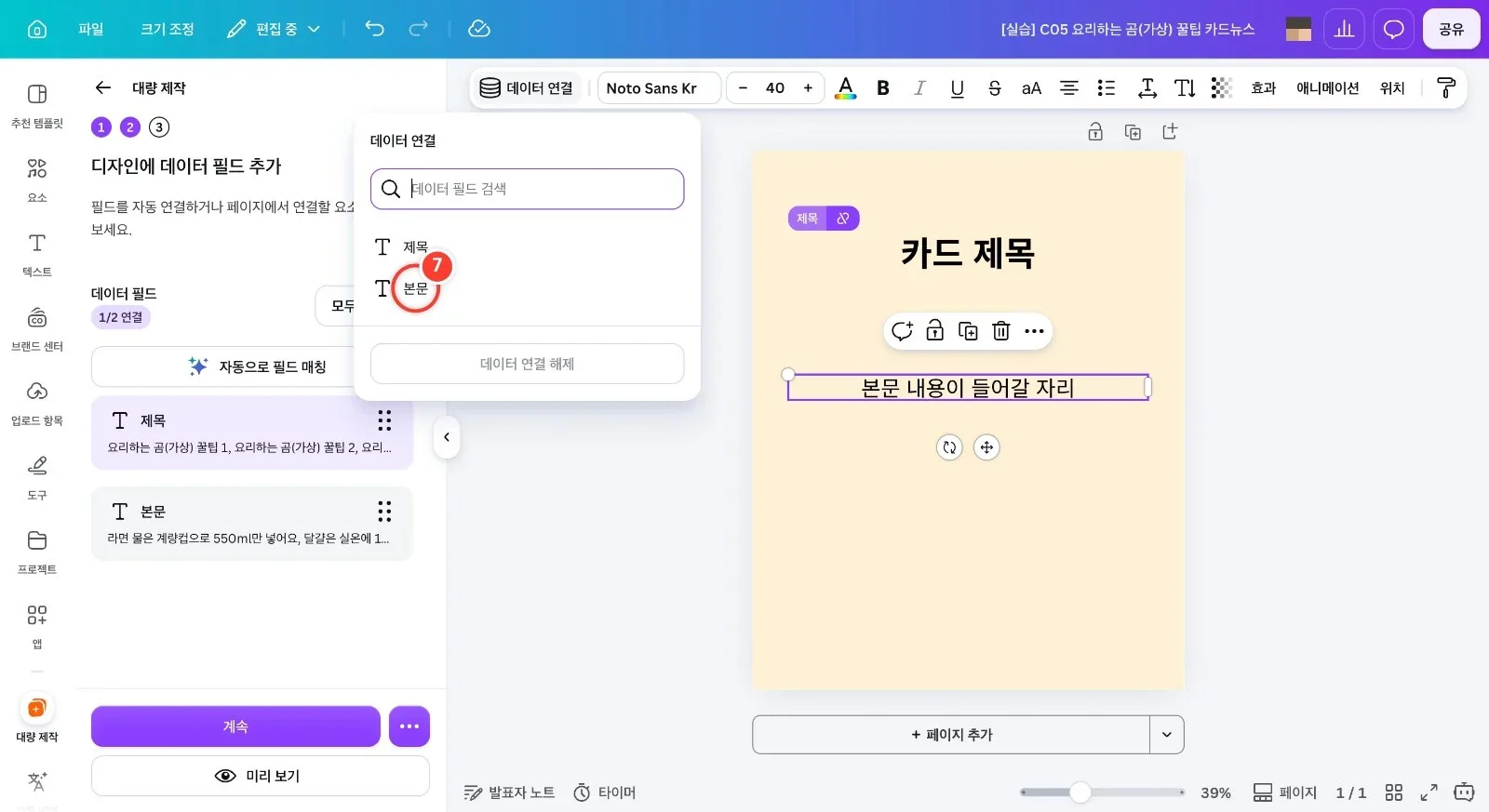The image size is (1489, 812).
Task: Open the Noto Sans Kr font dropdown
Action: pyautogui.click(x=659, y=88)
